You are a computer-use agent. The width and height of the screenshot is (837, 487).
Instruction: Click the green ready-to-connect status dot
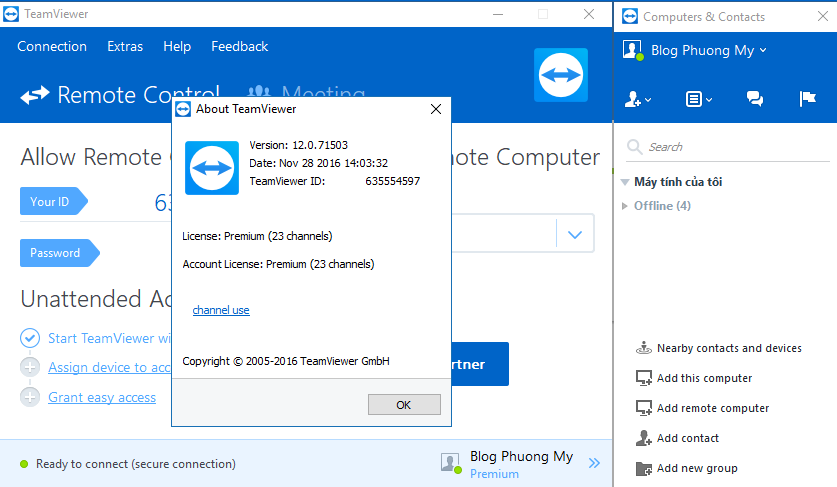point(24,464)
